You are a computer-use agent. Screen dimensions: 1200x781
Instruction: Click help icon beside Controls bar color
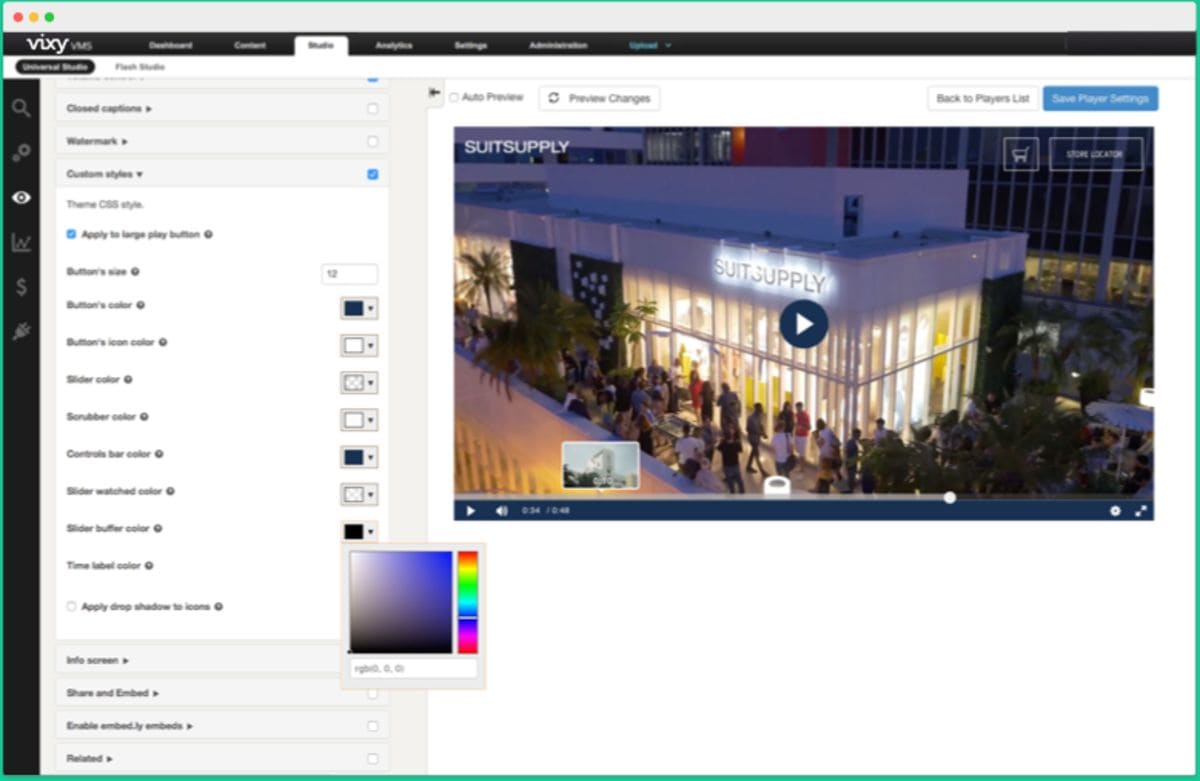[159, 454]
